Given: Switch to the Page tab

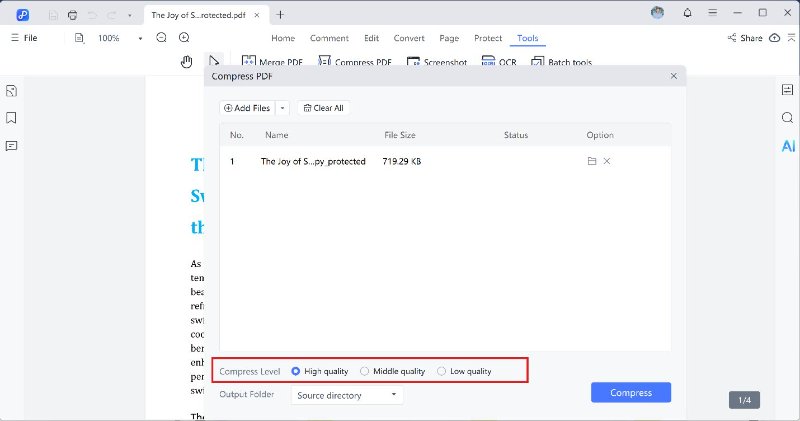Looking at the screenshot, I should point(449,38).
